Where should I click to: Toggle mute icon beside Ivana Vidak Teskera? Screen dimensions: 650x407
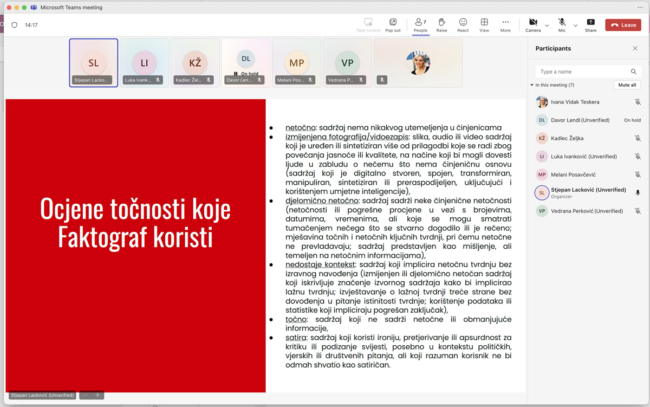pyautogui.click(x=637, y=101)
